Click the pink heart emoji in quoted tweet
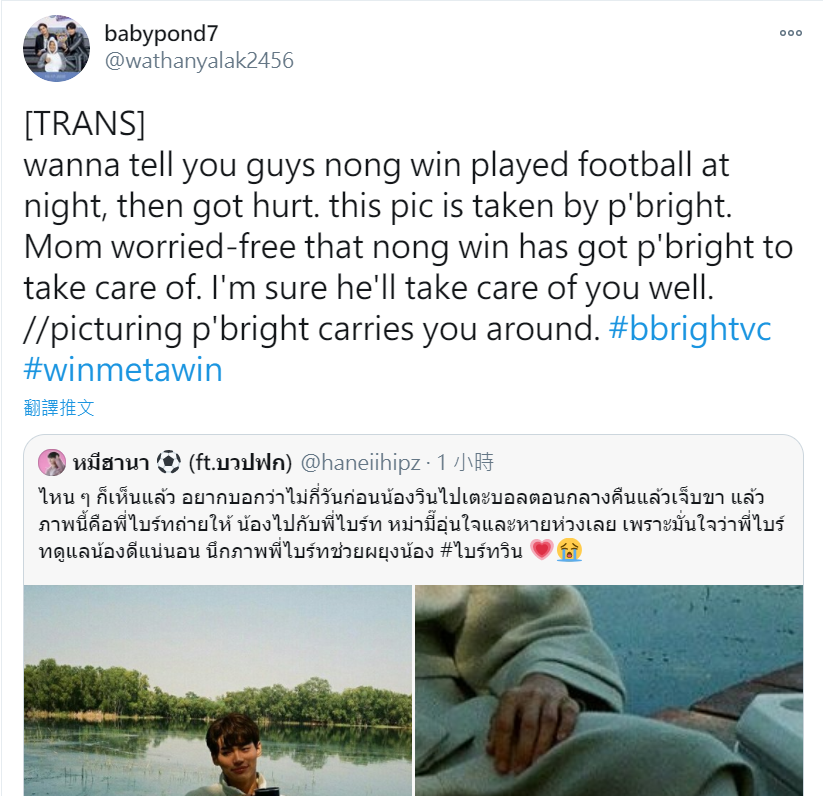 pos(542,550)
